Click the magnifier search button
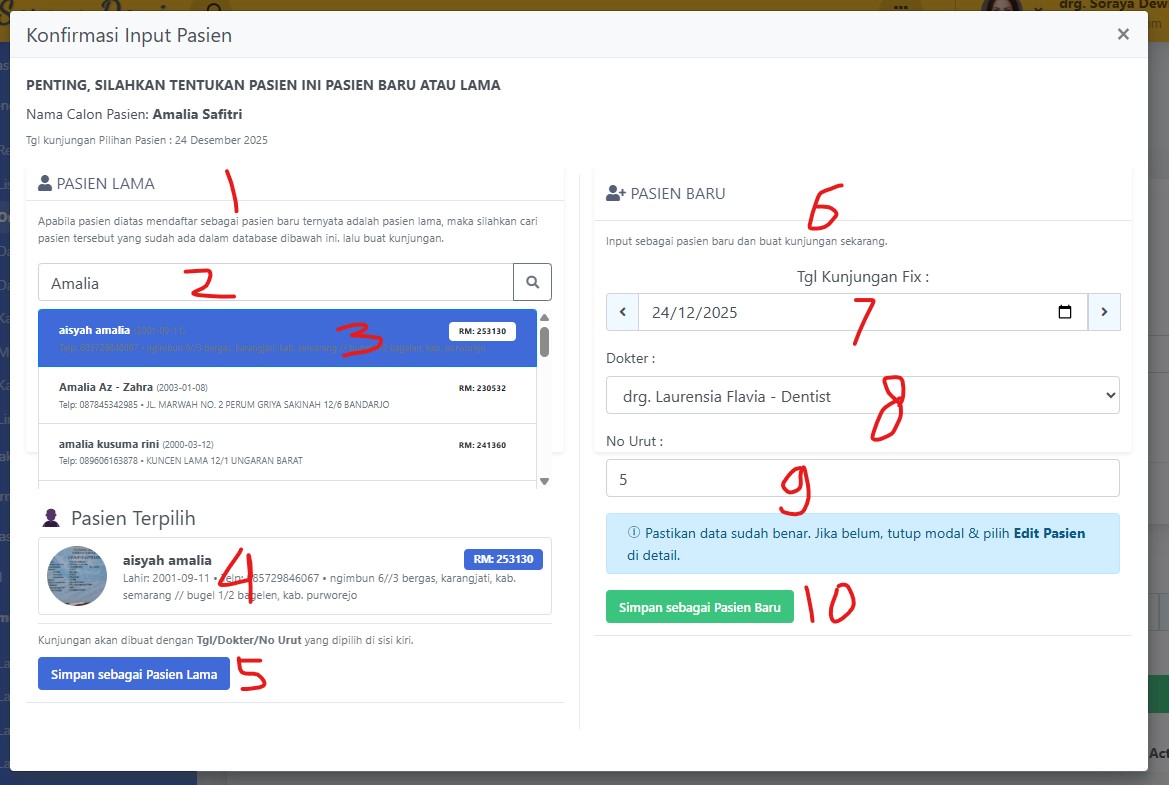Screen dimensions: 1169x785 click(532, 283)
